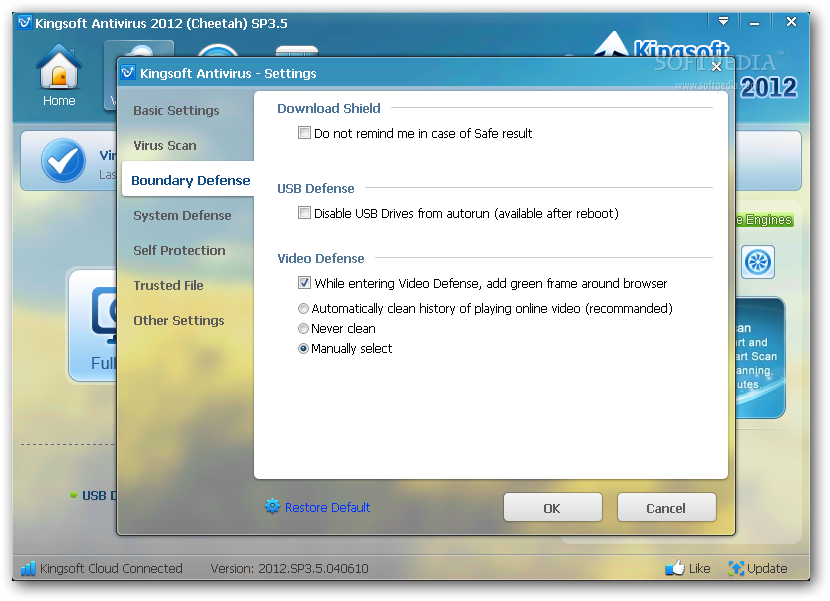Select Automatically clean history of online video

pyautogui.click(x=303, y=309)
